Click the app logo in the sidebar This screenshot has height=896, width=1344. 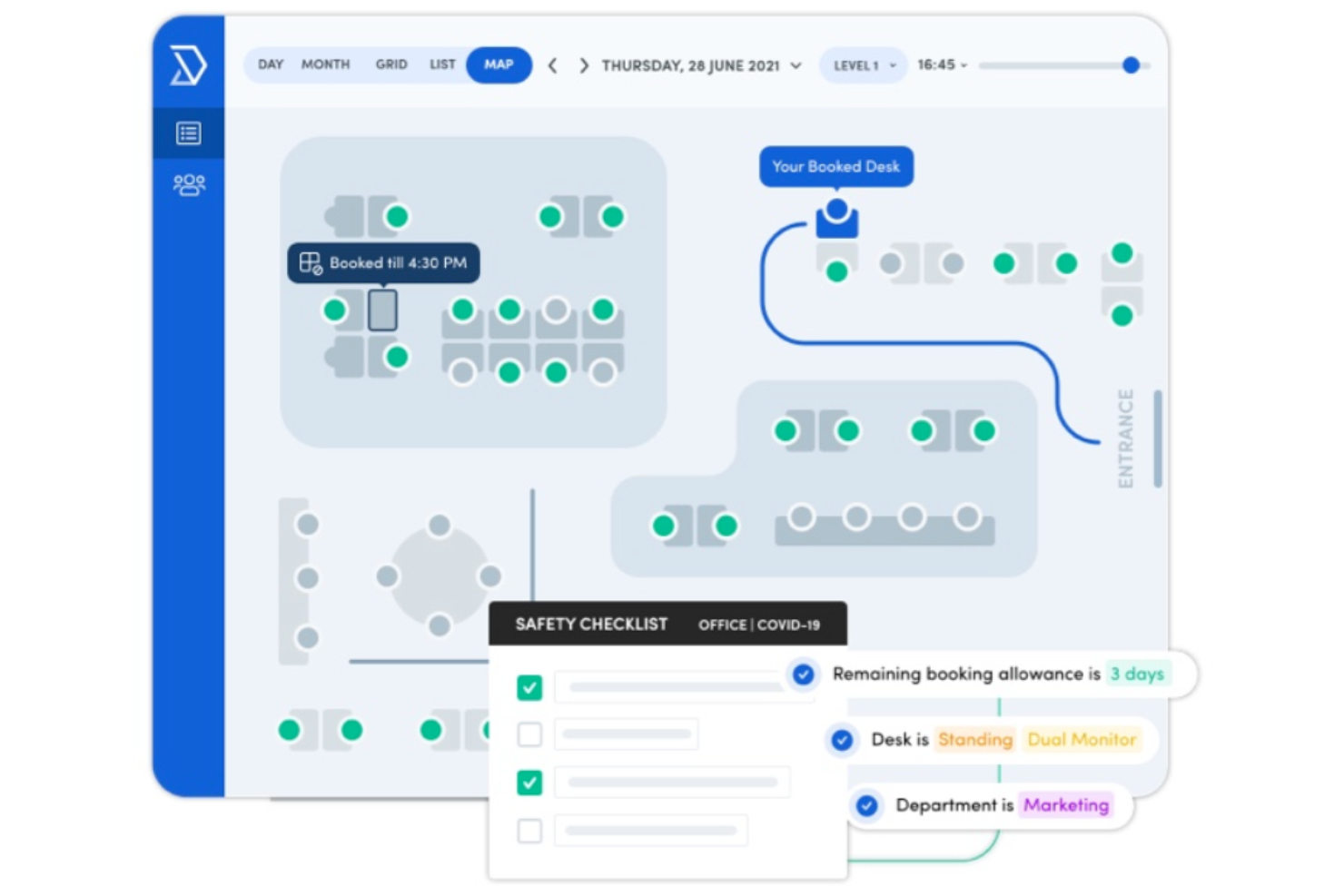188,66
